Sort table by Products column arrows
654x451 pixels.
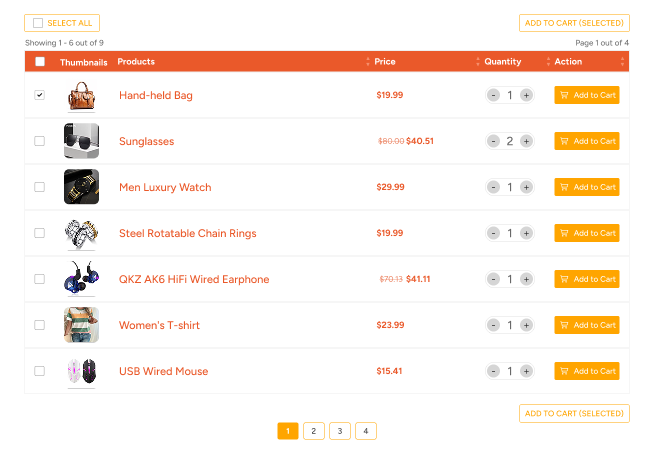[367, 62]
